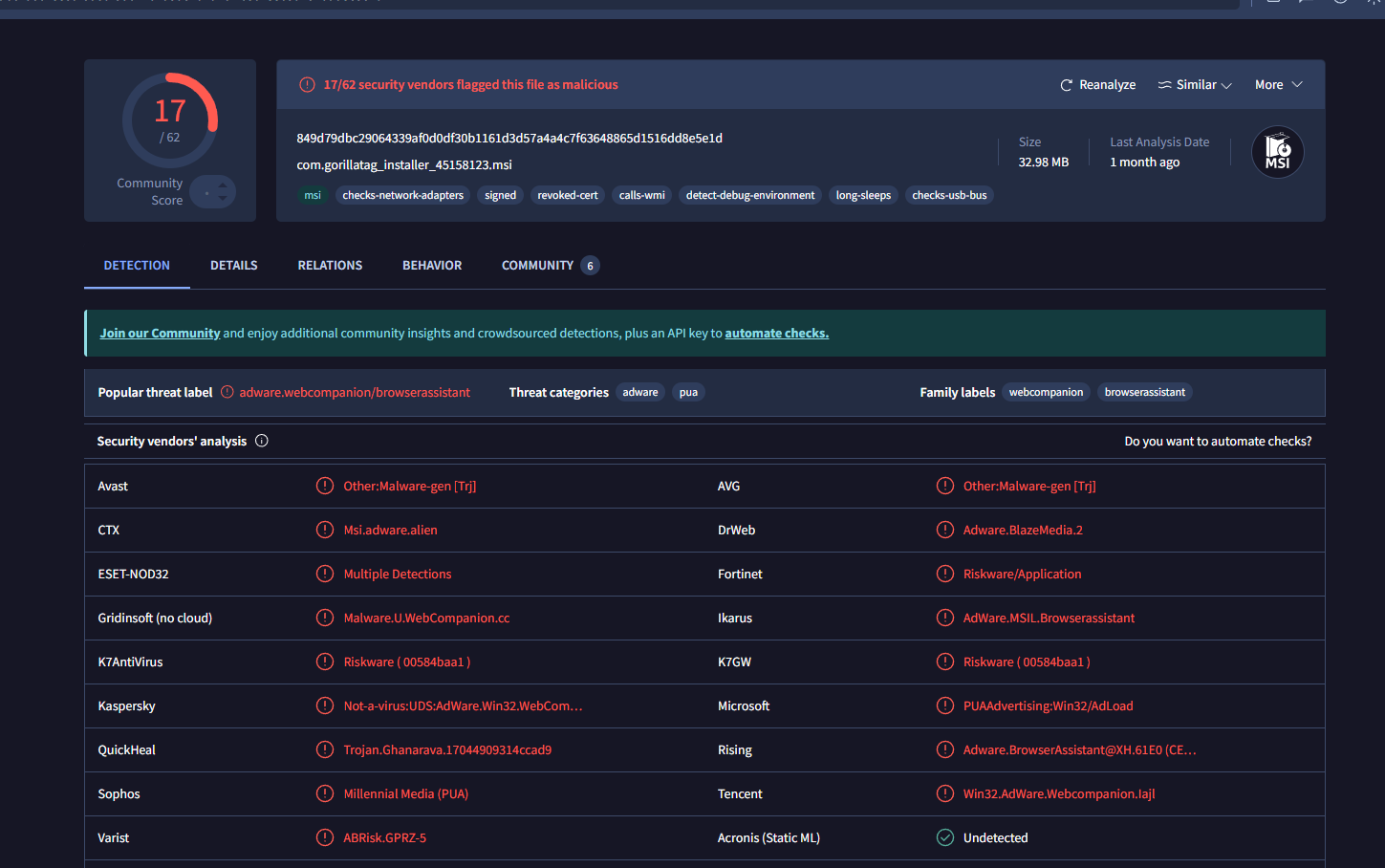The width and height of the screenshot is (1385, 868).
Task: Click the Community Score vote control
Action: pyautogui.click(x=212, y=192)
